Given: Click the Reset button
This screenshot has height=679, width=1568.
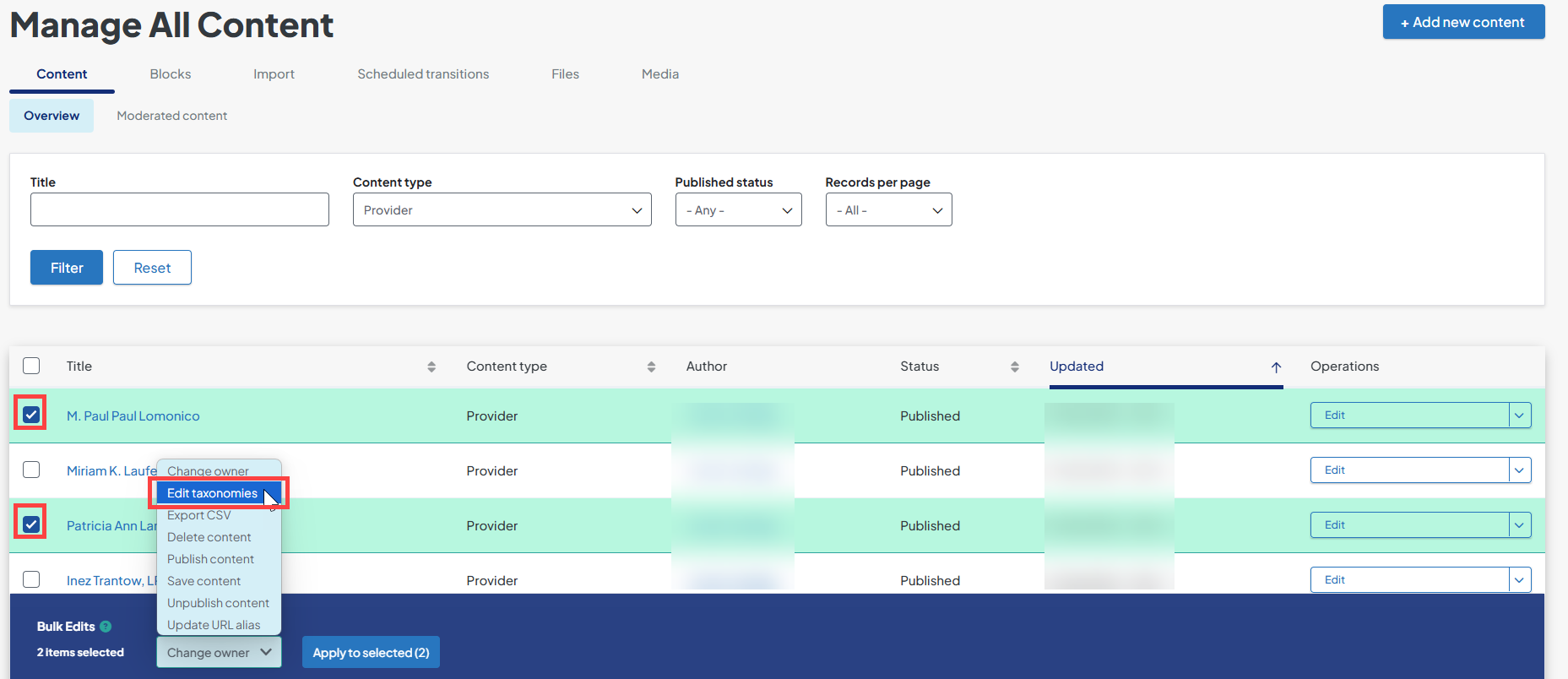Looking at the screenshot, I should click(152, 268).
